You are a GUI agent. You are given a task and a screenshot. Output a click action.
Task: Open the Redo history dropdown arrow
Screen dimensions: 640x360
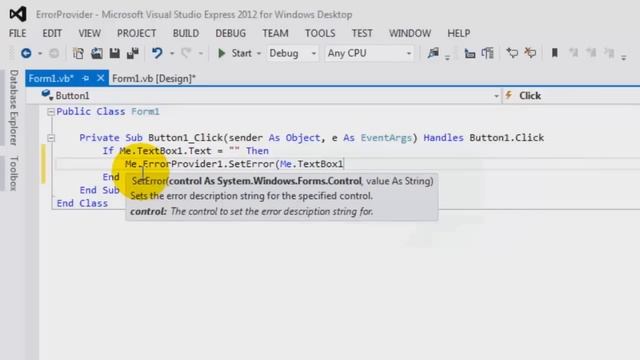(x=200, y=53)
